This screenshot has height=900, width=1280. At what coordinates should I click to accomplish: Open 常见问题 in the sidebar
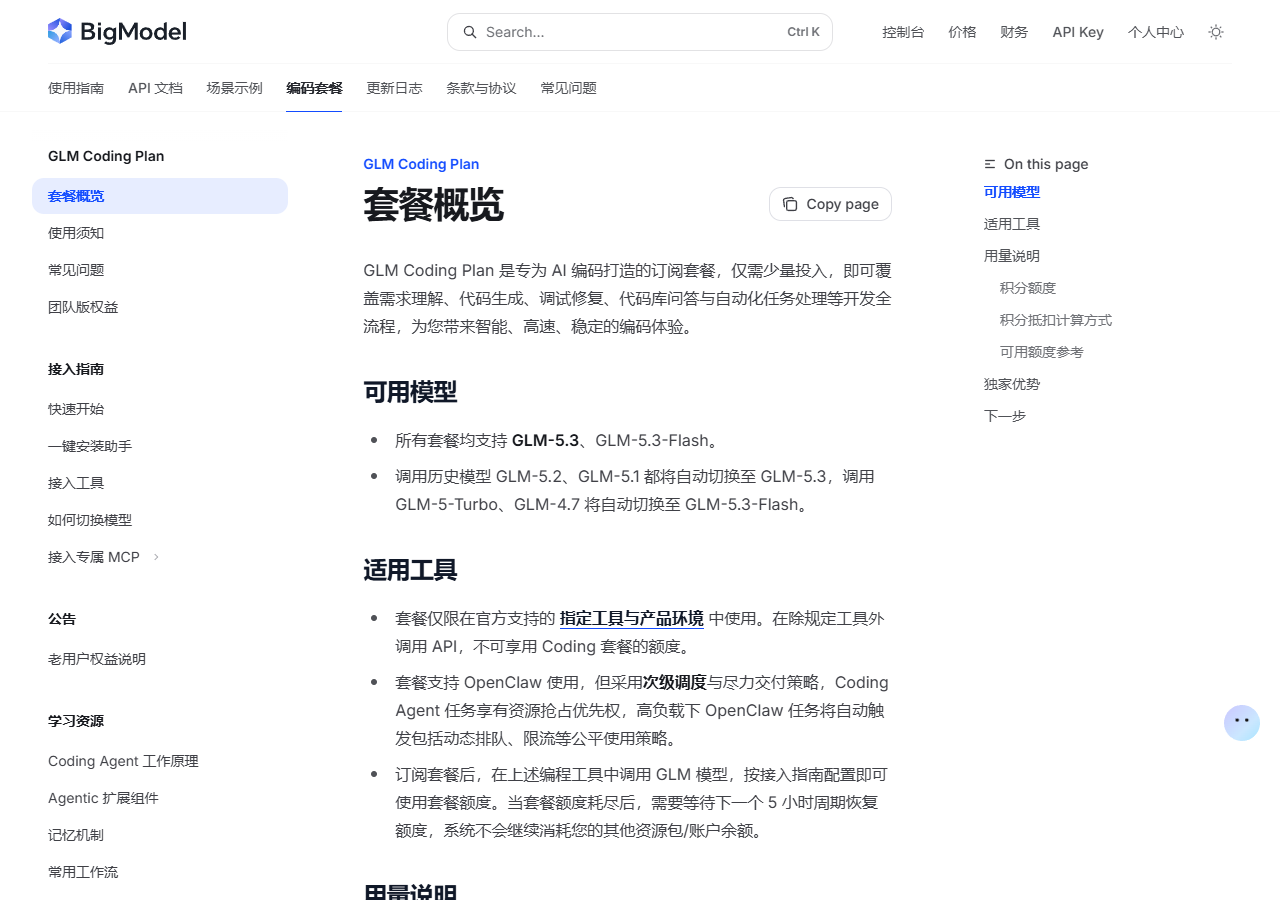(x=160, y=270)
